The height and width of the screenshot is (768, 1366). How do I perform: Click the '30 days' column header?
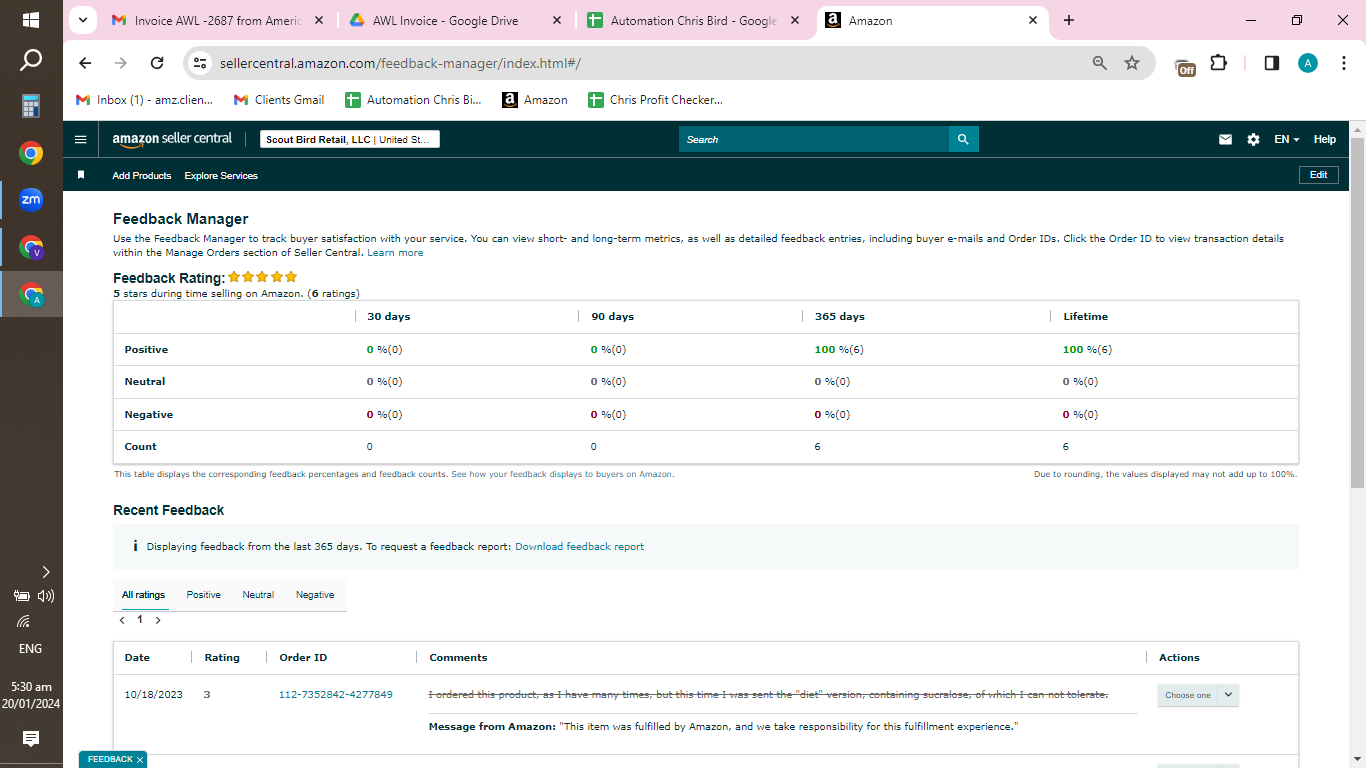tap(389, 316)
